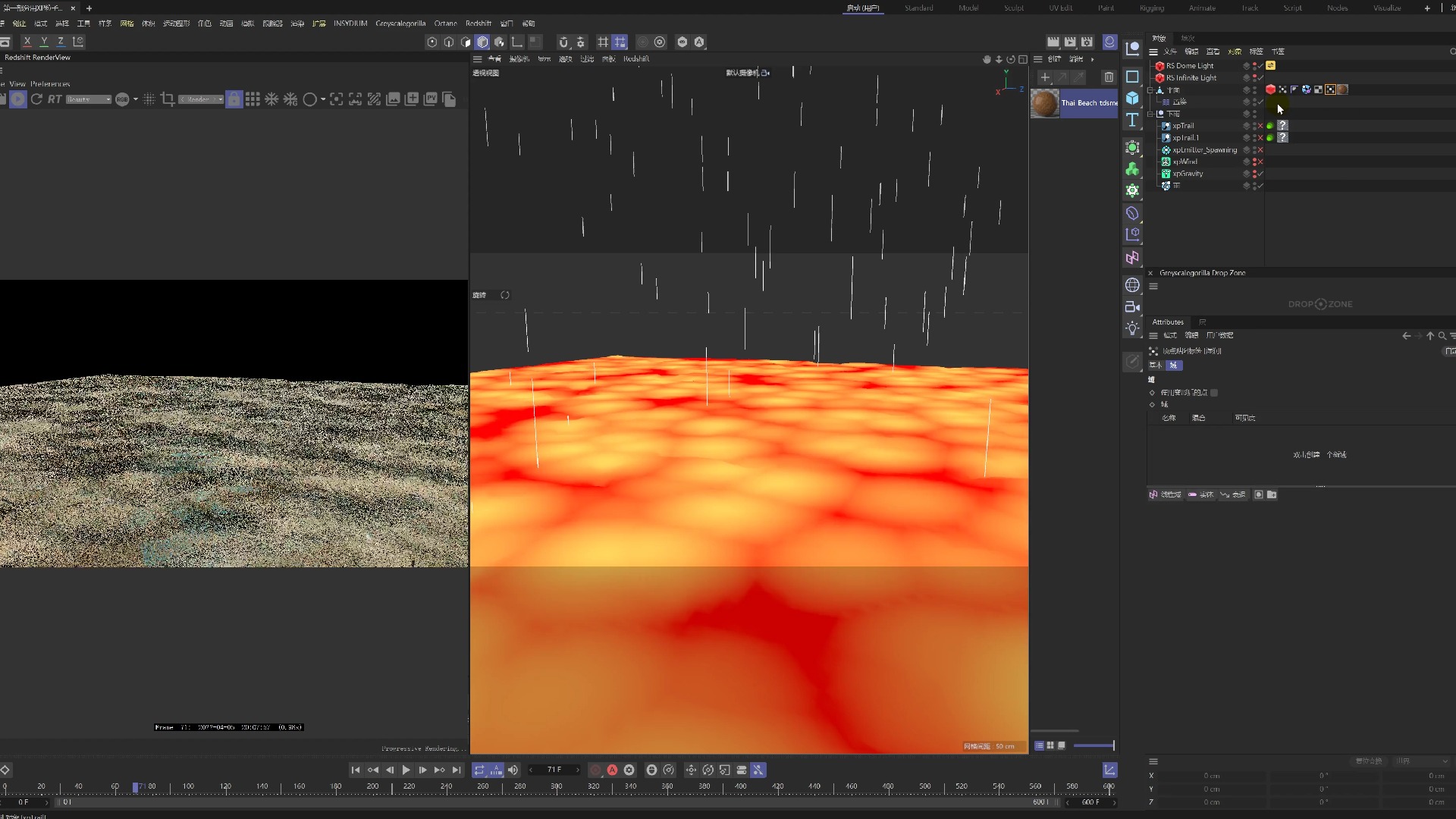Click the question mark tag on xpTrail
Image resolution: width=1456 pixels, height=819 pixels.
[1282, 126]
